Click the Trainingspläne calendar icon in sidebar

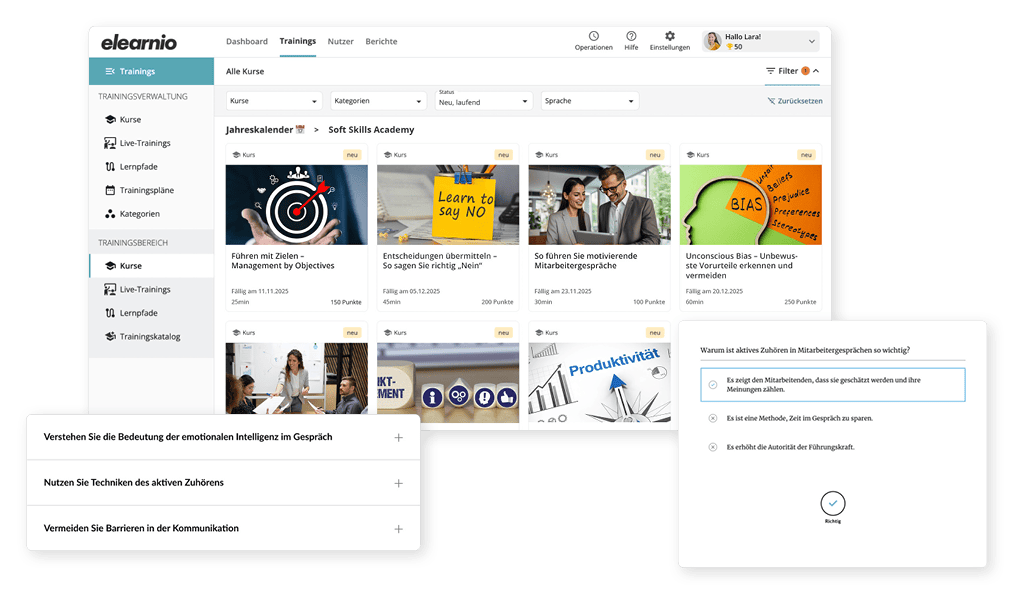pyautogui.click(x=110, y=190)
